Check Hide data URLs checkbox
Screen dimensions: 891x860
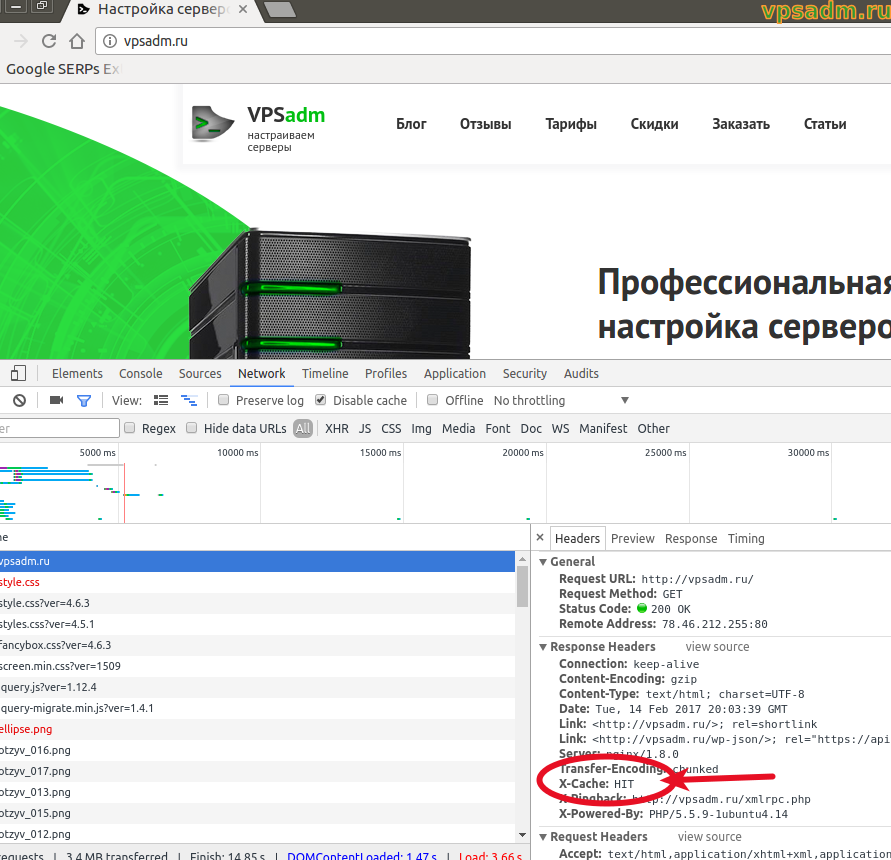pyautogui.click(x=191, y=428)
